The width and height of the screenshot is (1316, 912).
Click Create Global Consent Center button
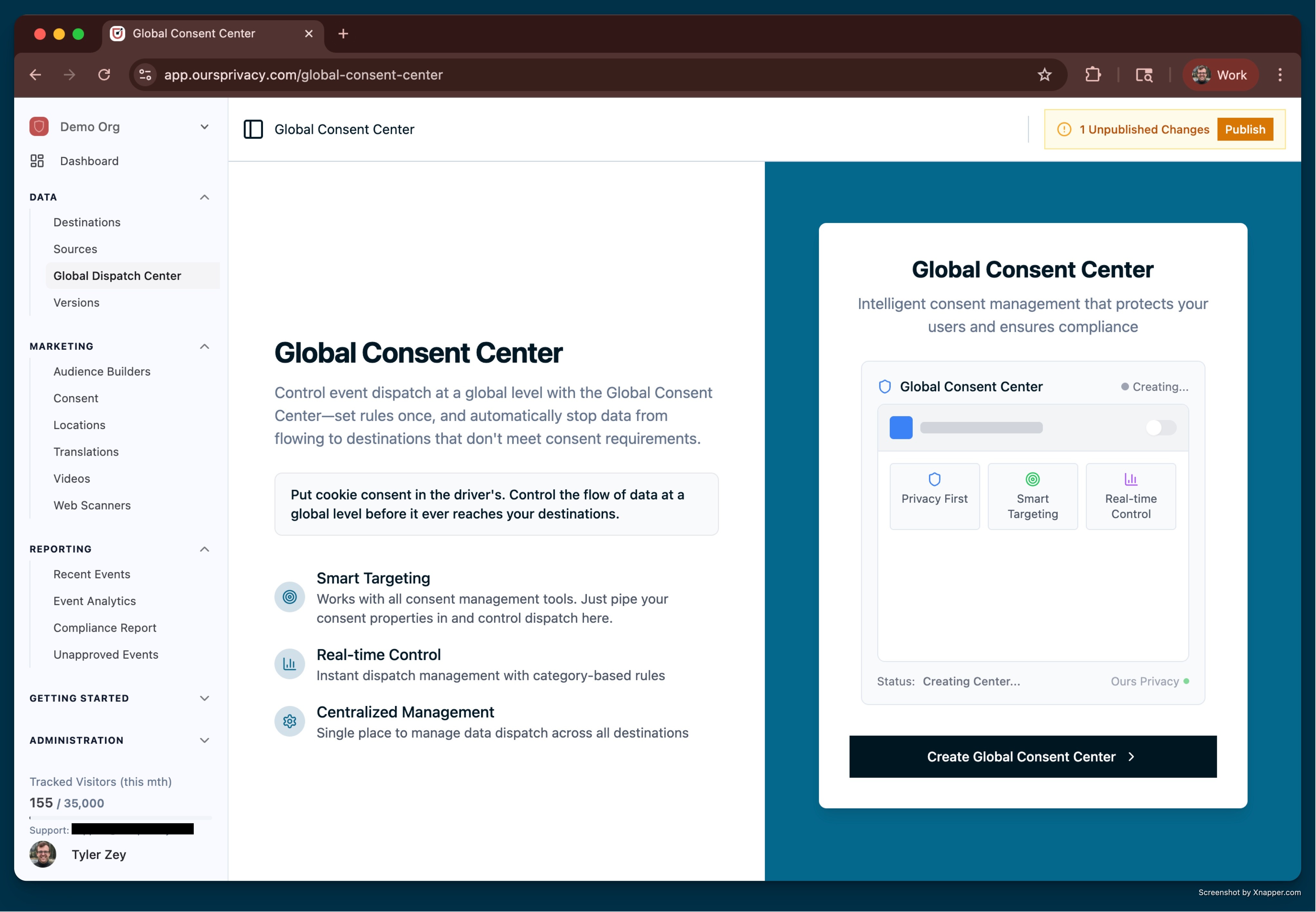(1032, 757)
